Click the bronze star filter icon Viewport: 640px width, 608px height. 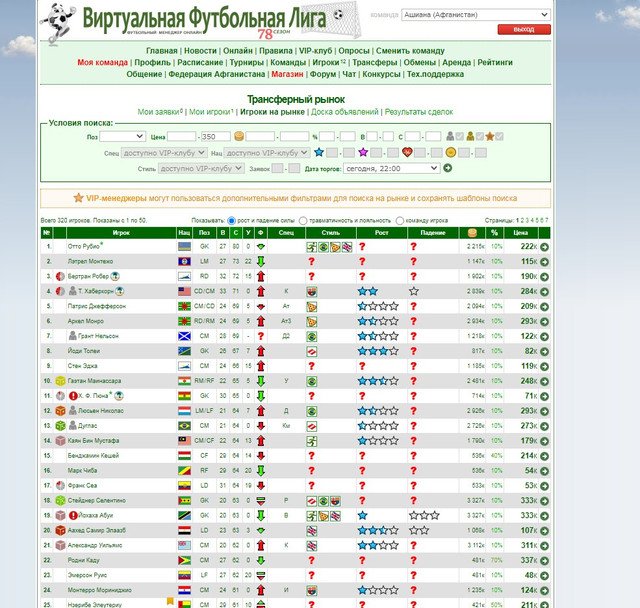tap(490, 136)
